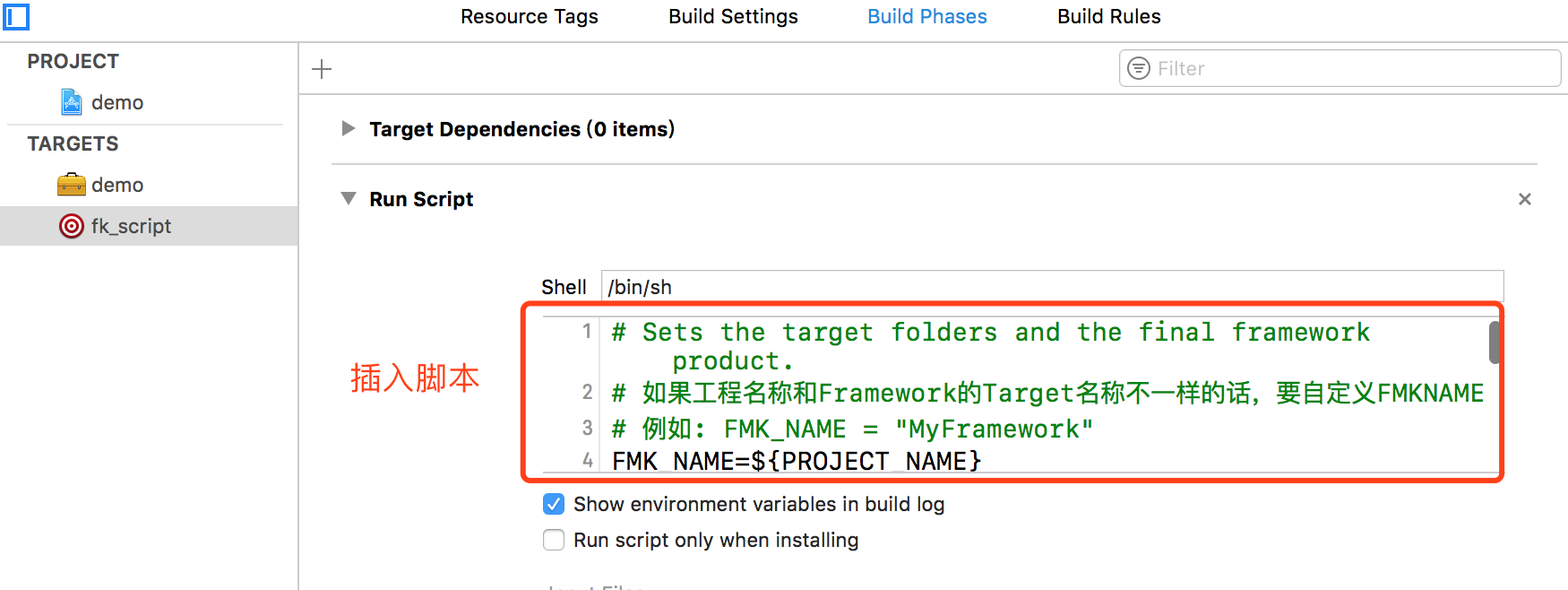Click the script editor scrollbar thumb
Screen dimensions: 1568x590
tap(1495, 343)
